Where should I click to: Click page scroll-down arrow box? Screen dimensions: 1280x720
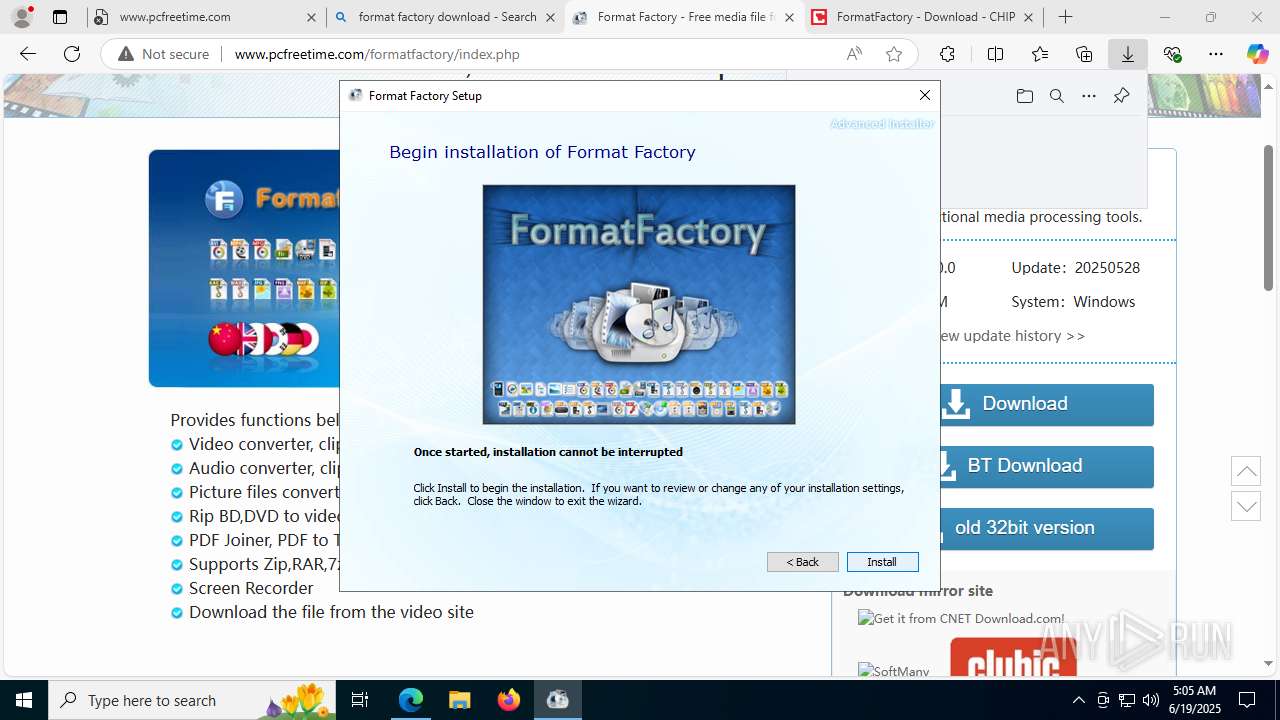(1246, 506)
